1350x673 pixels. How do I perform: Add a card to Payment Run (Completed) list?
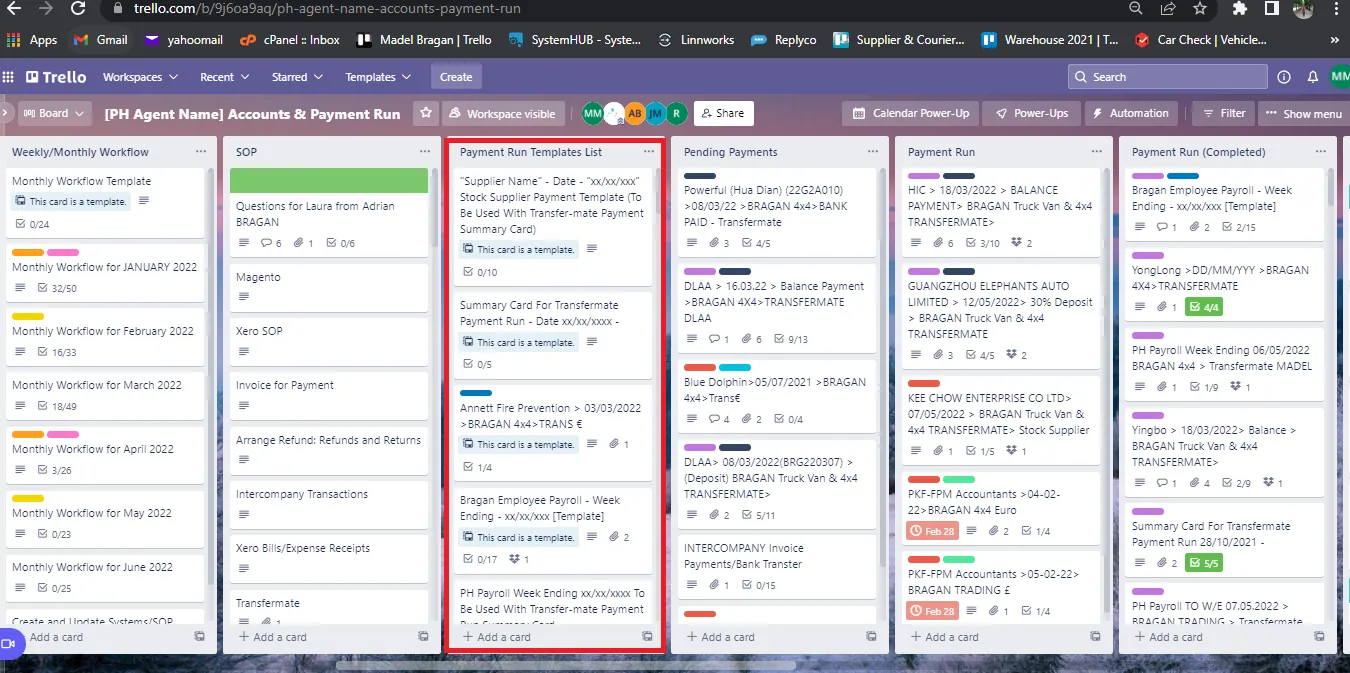1169,637
